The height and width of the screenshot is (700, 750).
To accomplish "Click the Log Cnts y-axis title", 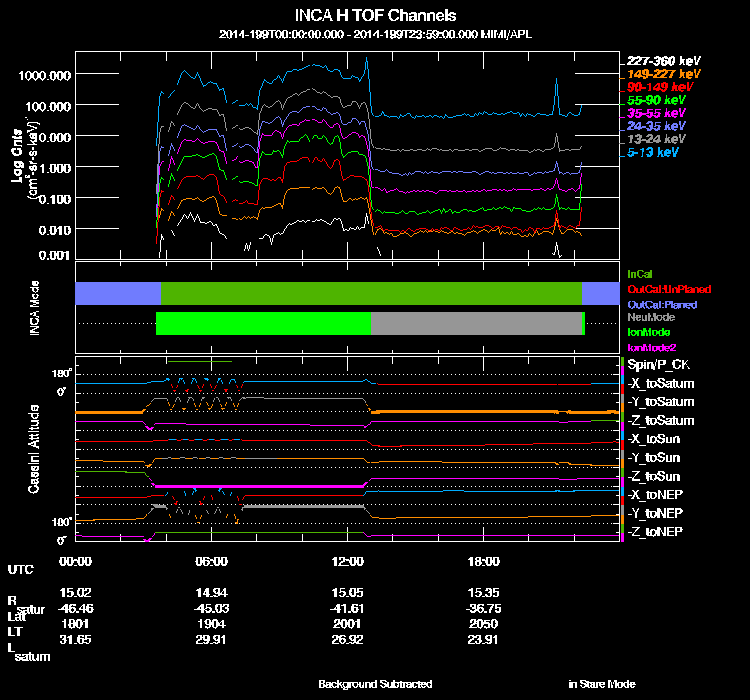I will coord(17,155).
